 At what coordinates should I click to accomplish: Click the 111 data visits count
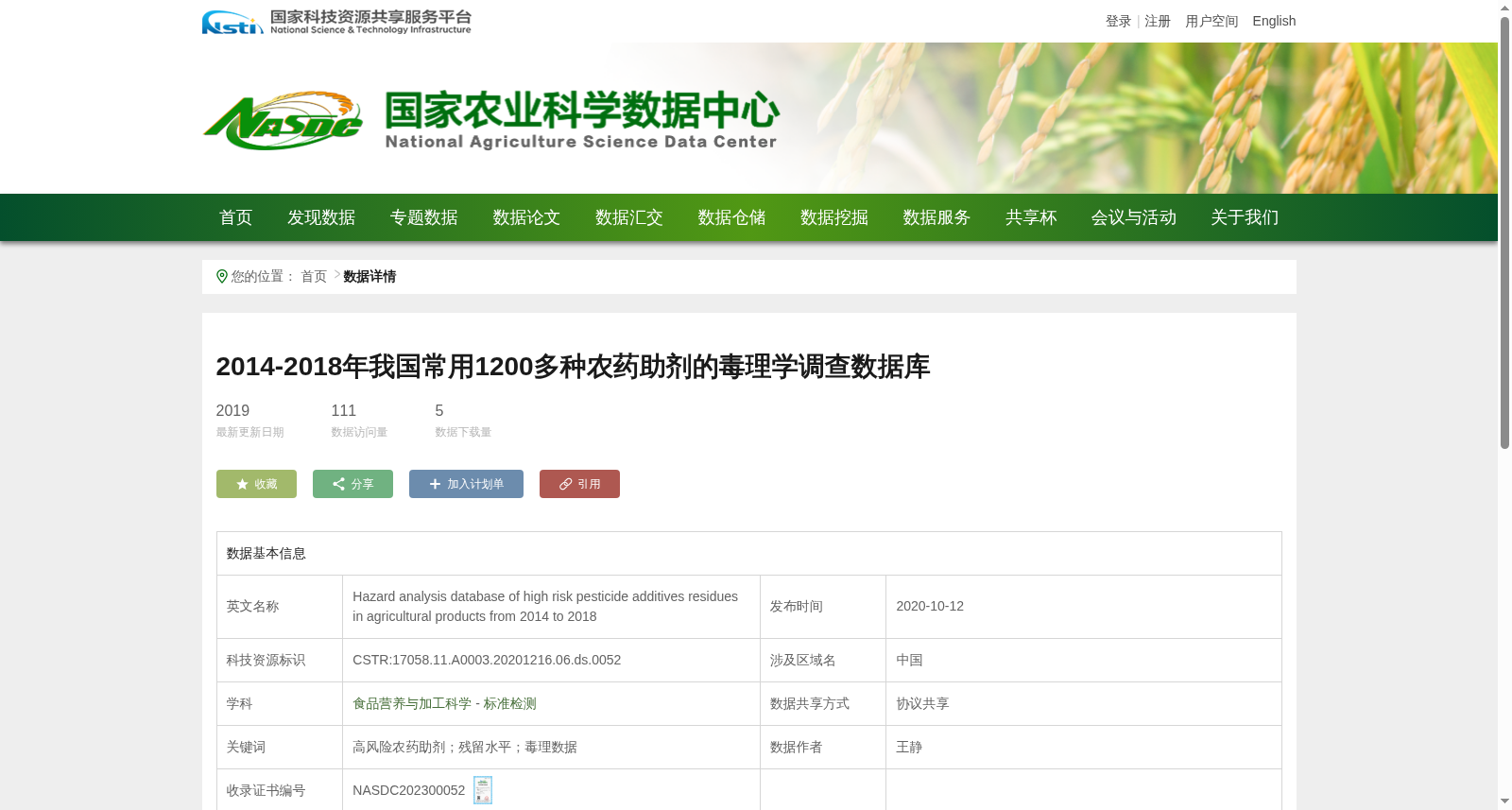344,410
